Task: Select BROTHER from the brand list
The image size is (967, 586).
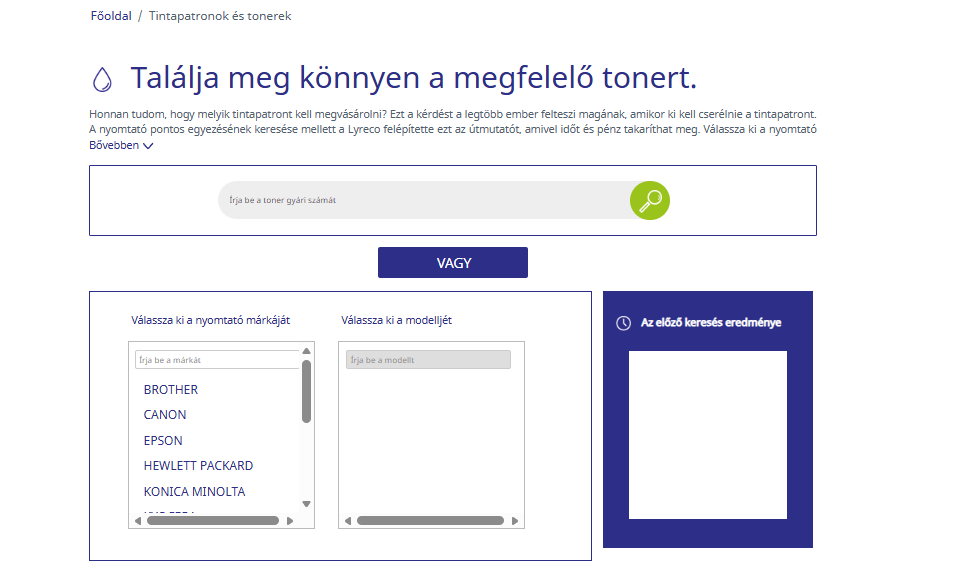Action: [x=171, y=390]
